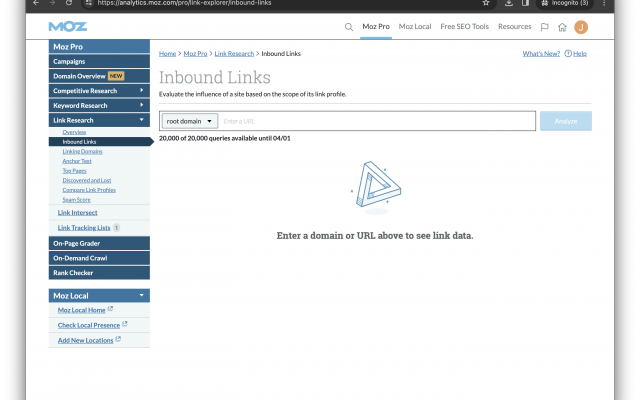The image size is (640, 400).
Task: Bookmark page with the star icon
Action: click(486, 3)
